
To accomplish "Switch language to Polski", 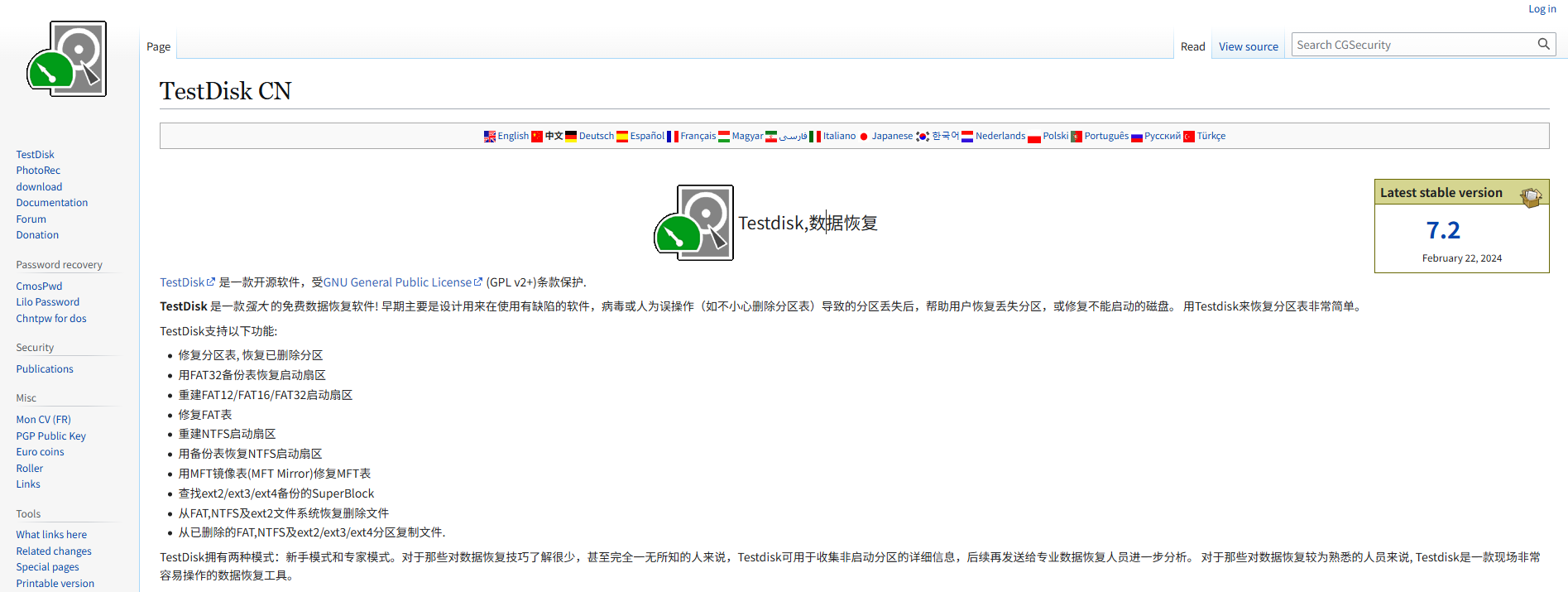I will pos(1056,136).
